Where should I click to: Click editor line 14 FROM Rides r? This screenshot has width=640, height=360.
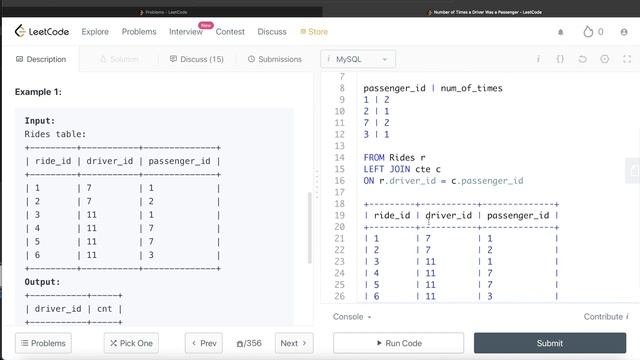point(394,158)
